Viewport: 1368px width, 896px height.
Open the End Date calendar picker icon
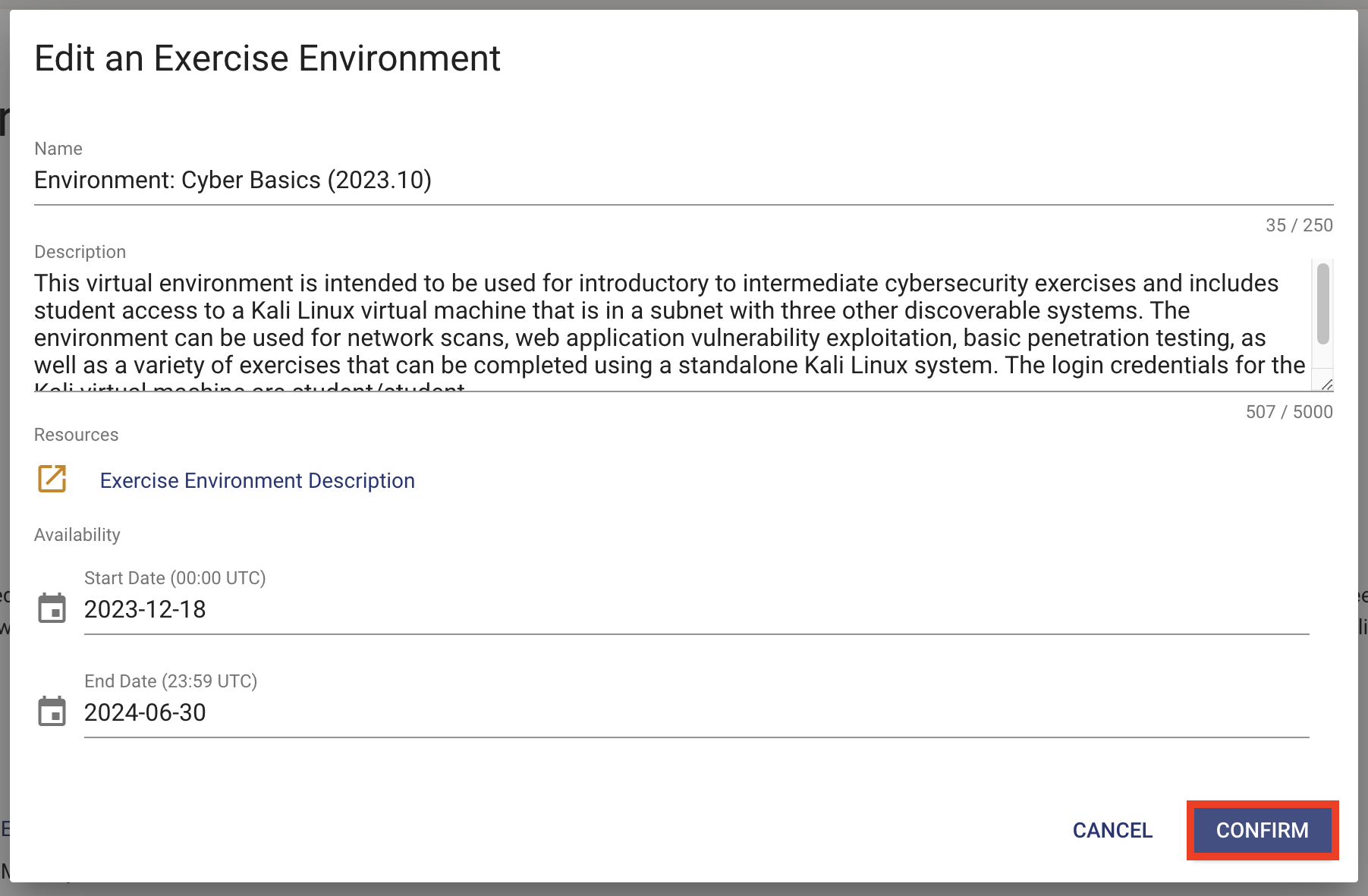52,712
